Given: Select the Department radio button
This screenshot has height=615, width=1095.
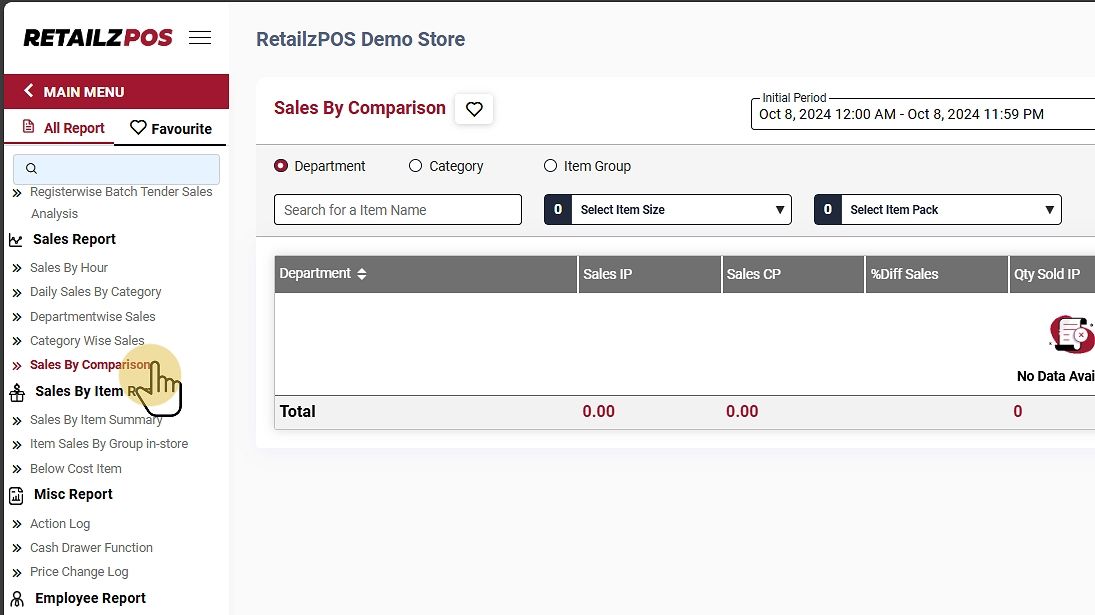Looking at the screenshot, I should [x=281, y=166].
